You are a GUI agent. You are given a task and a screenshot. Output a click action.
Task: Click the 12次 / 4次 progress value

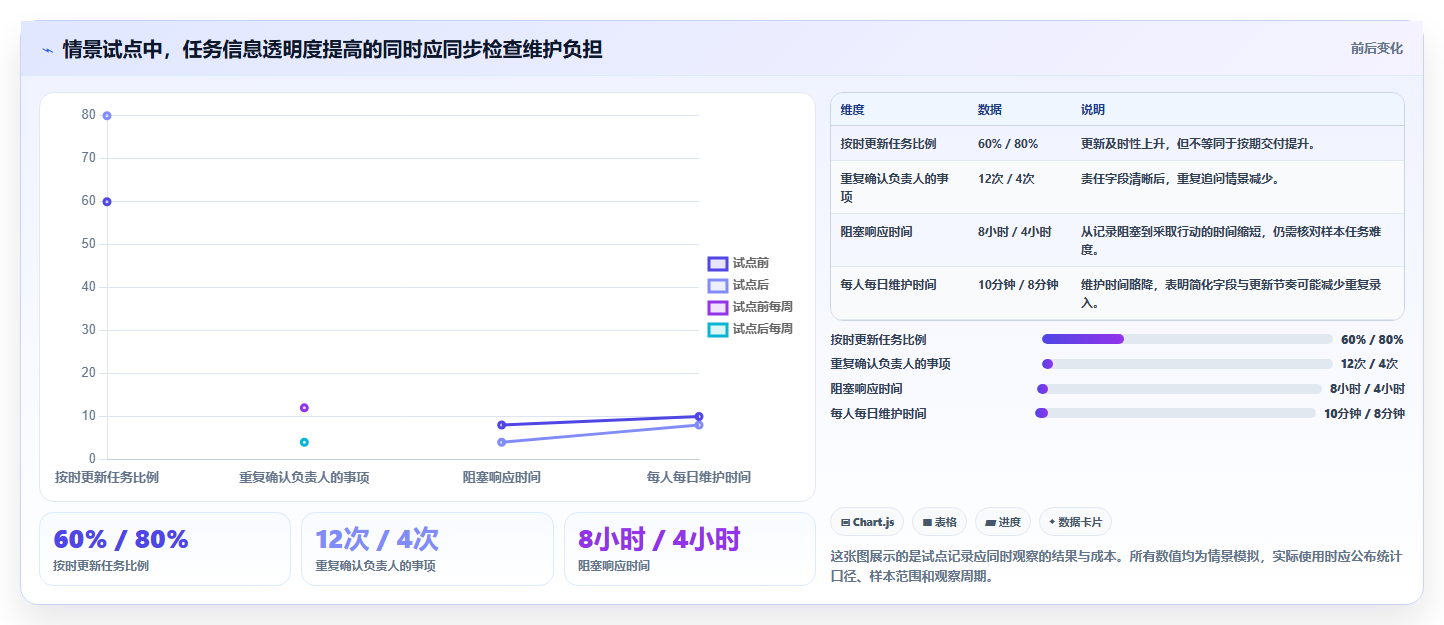[1369, 364]
